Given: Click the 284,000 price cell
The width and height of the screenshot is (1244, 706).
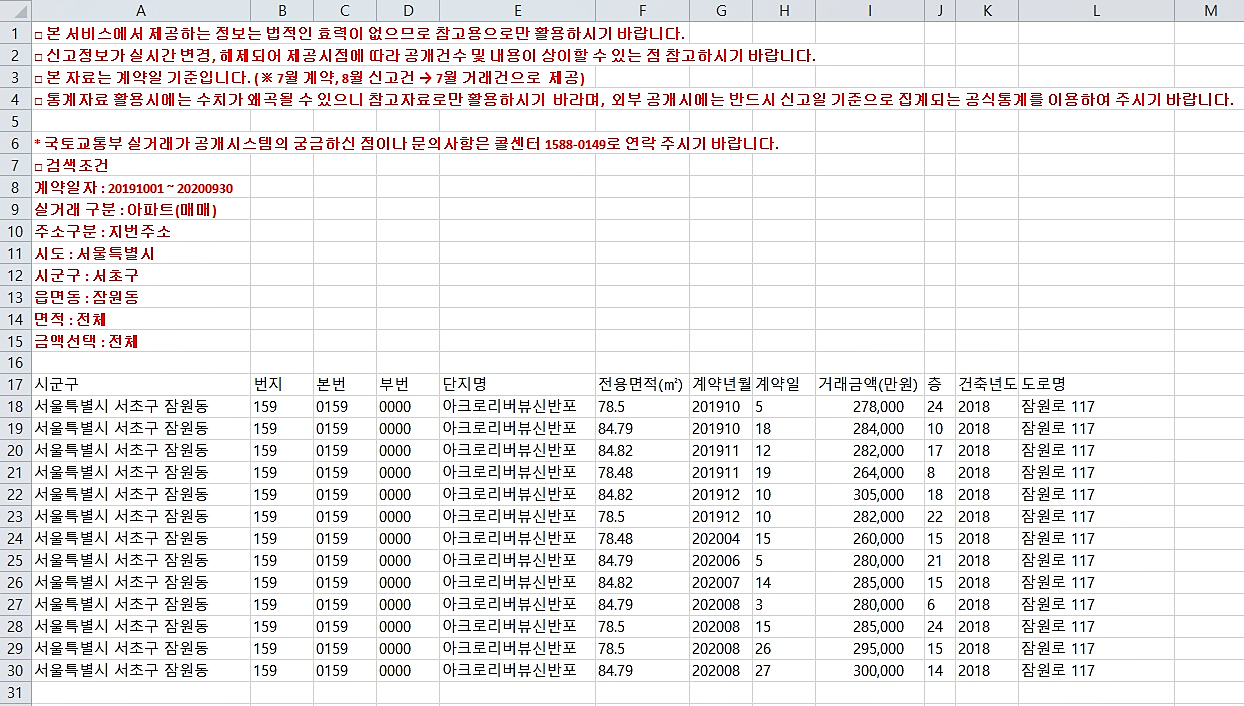Looking at the screenshot, I should coord(869,428).
